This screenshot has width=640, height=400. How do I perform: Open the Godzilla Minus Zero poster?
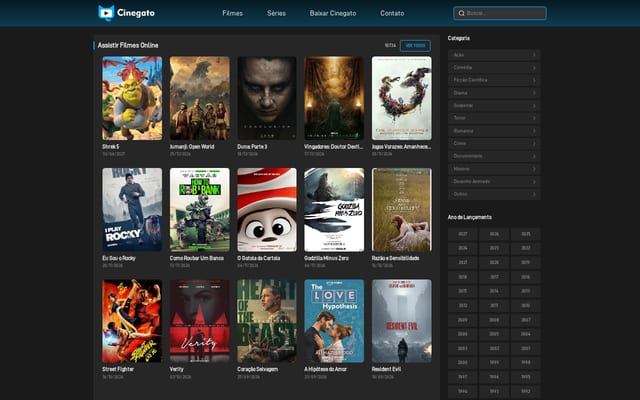pos(334,210)
